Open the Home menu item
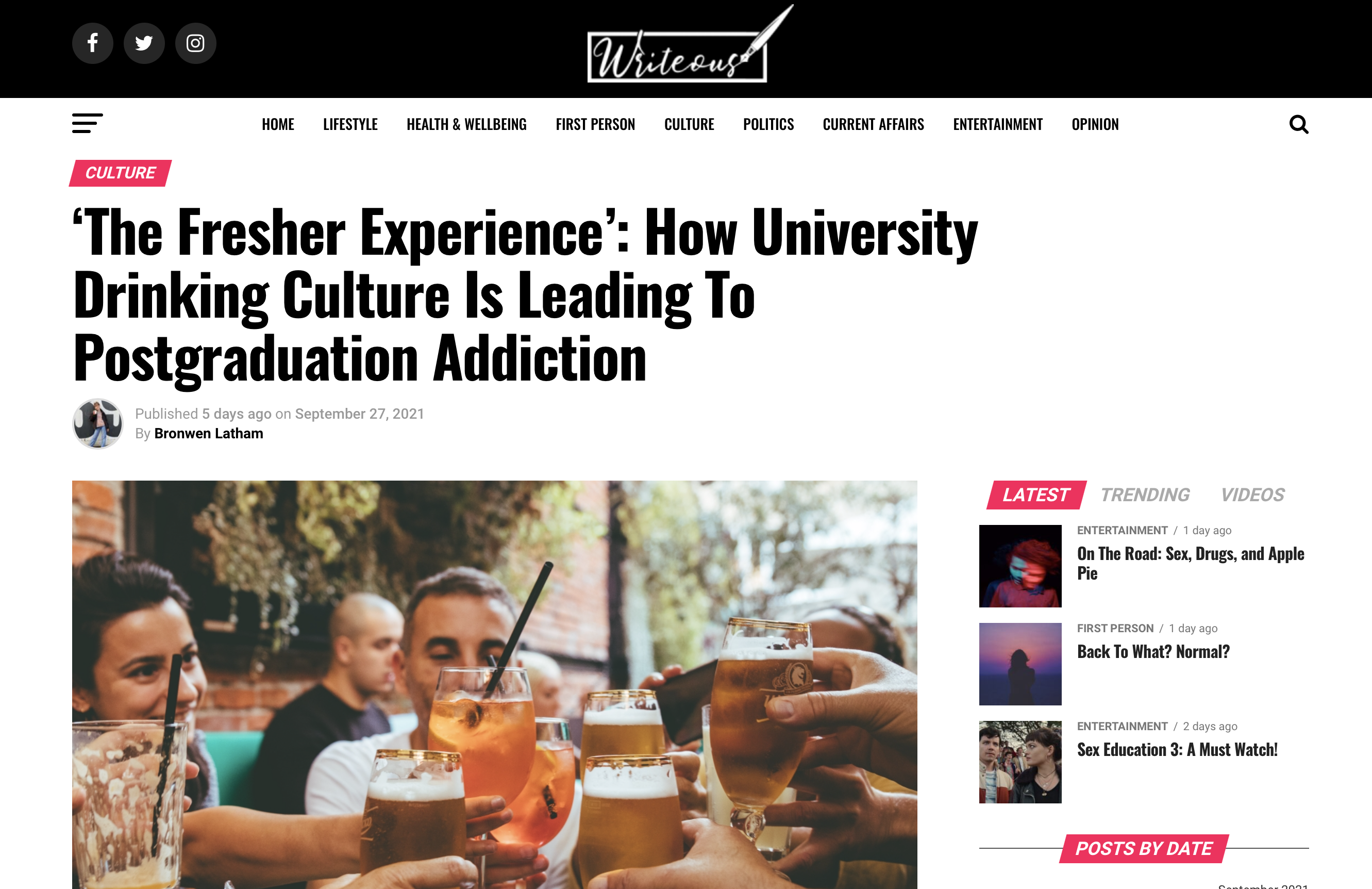Image resolution: width=1372 pixels, height=889 pixels. click(278, 124)
